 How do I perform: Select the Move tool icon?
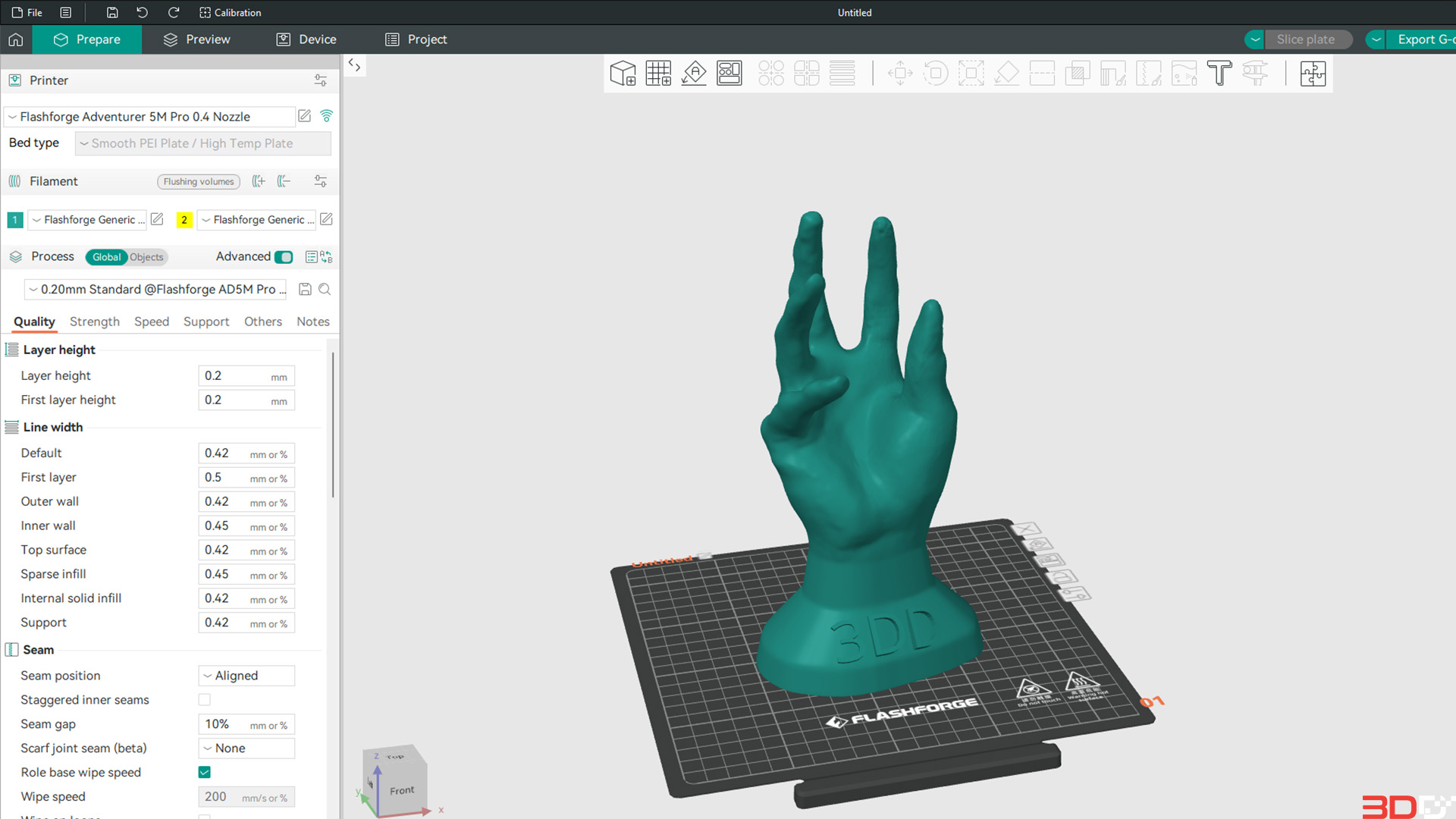pyautogui.click(x=900, y=74)
